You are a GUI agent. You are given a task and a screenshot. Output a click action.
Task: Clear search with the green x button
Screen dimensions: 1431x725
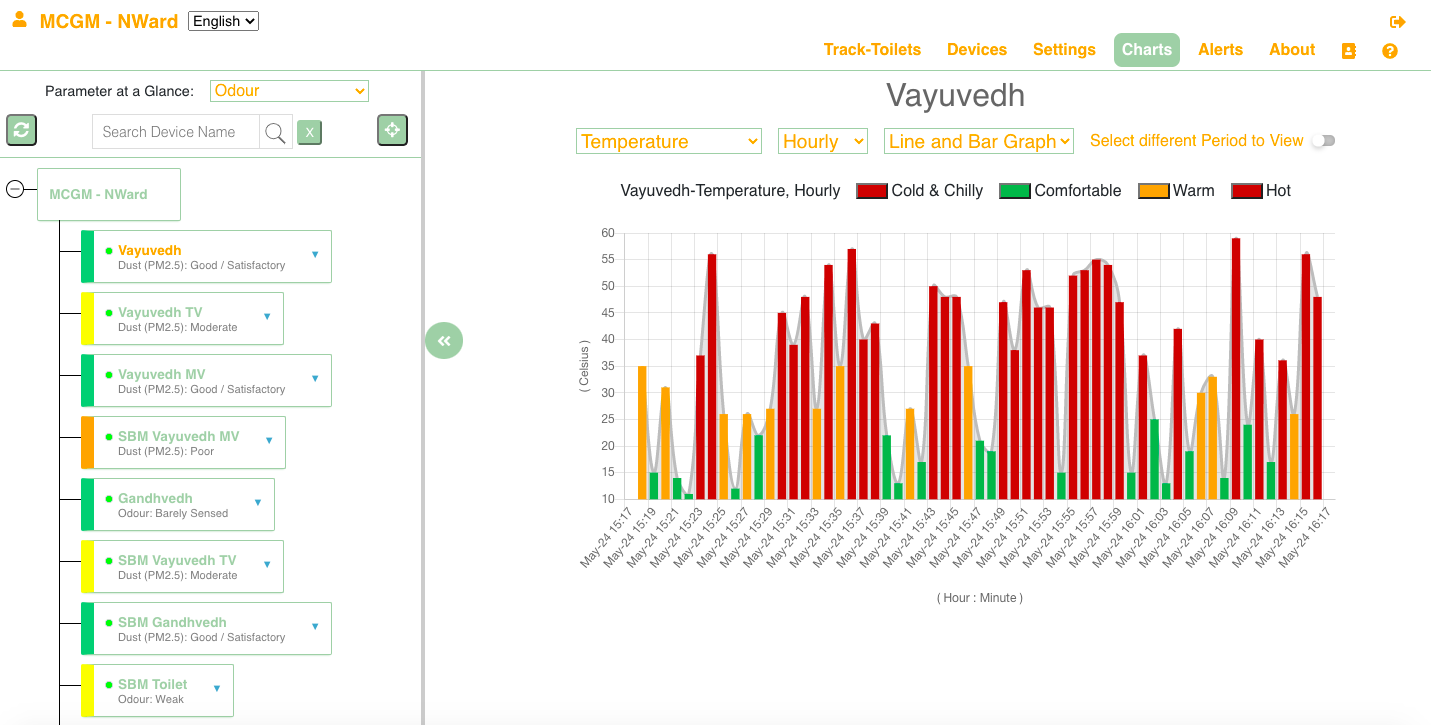(310, 132)
